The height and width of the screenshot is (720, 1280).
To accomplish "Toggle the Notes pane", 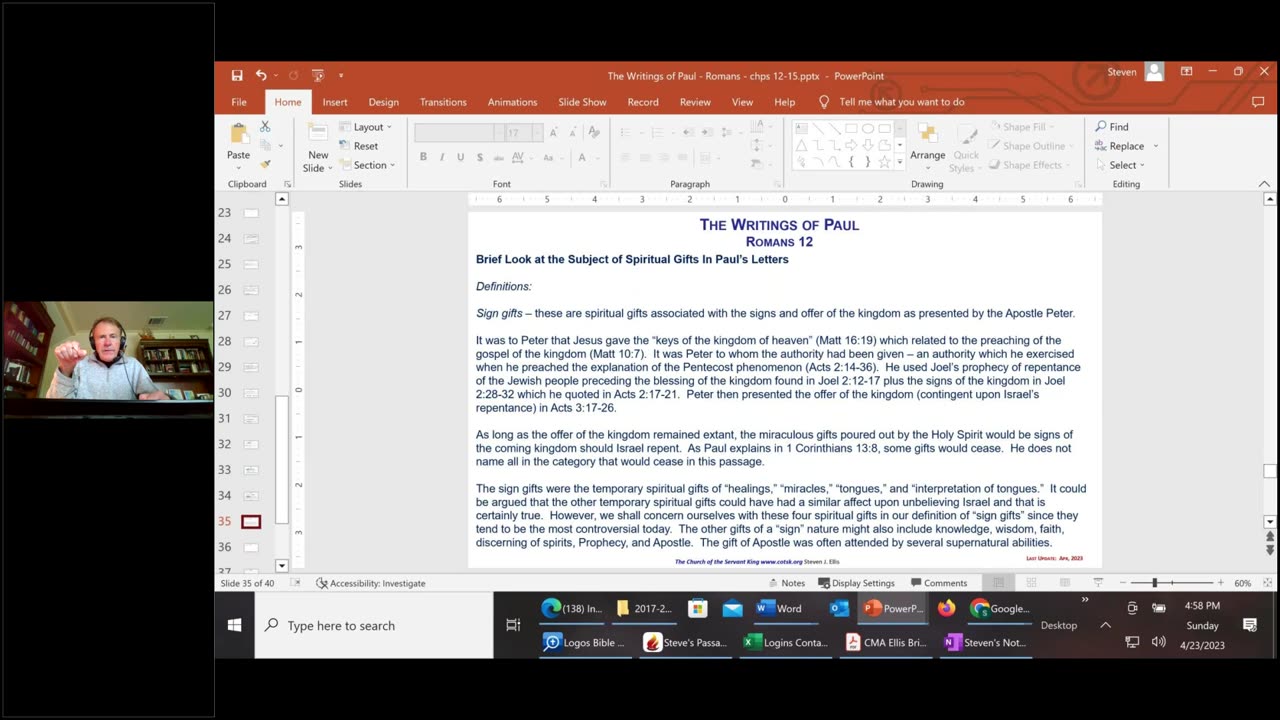I will click(786, 583).
